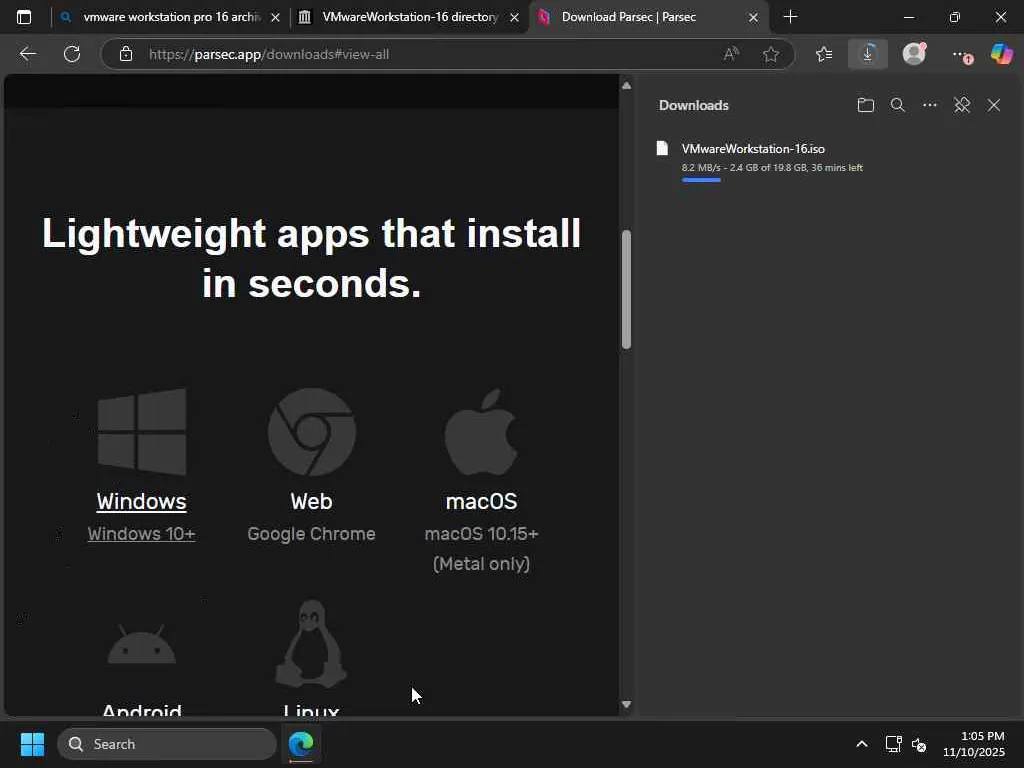Click the Web download label
Image resolution: width=1024 pixels, height=768 pixels.
click(x=312, y=502)
